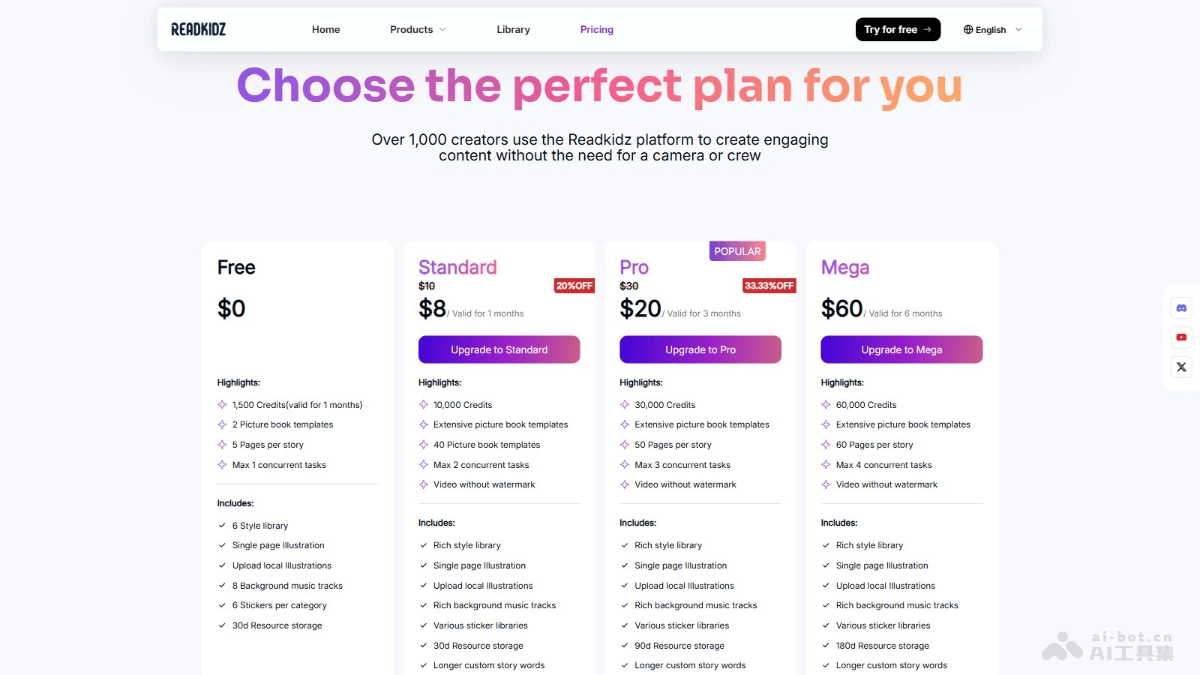This screenshot has height=675, width=1200.
Task: Open the Discord icon in side panel
Action: (1181, 308)
